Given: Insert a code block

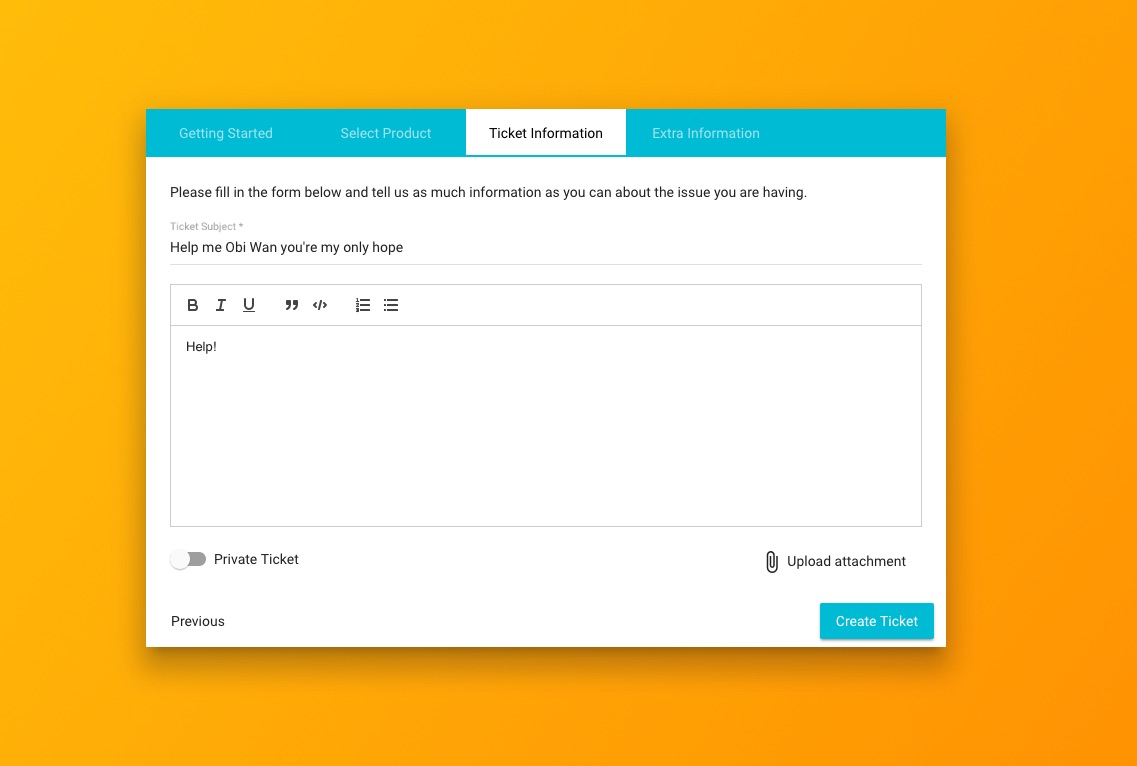Looking at the screenshot, I should (x=320, y=305).
